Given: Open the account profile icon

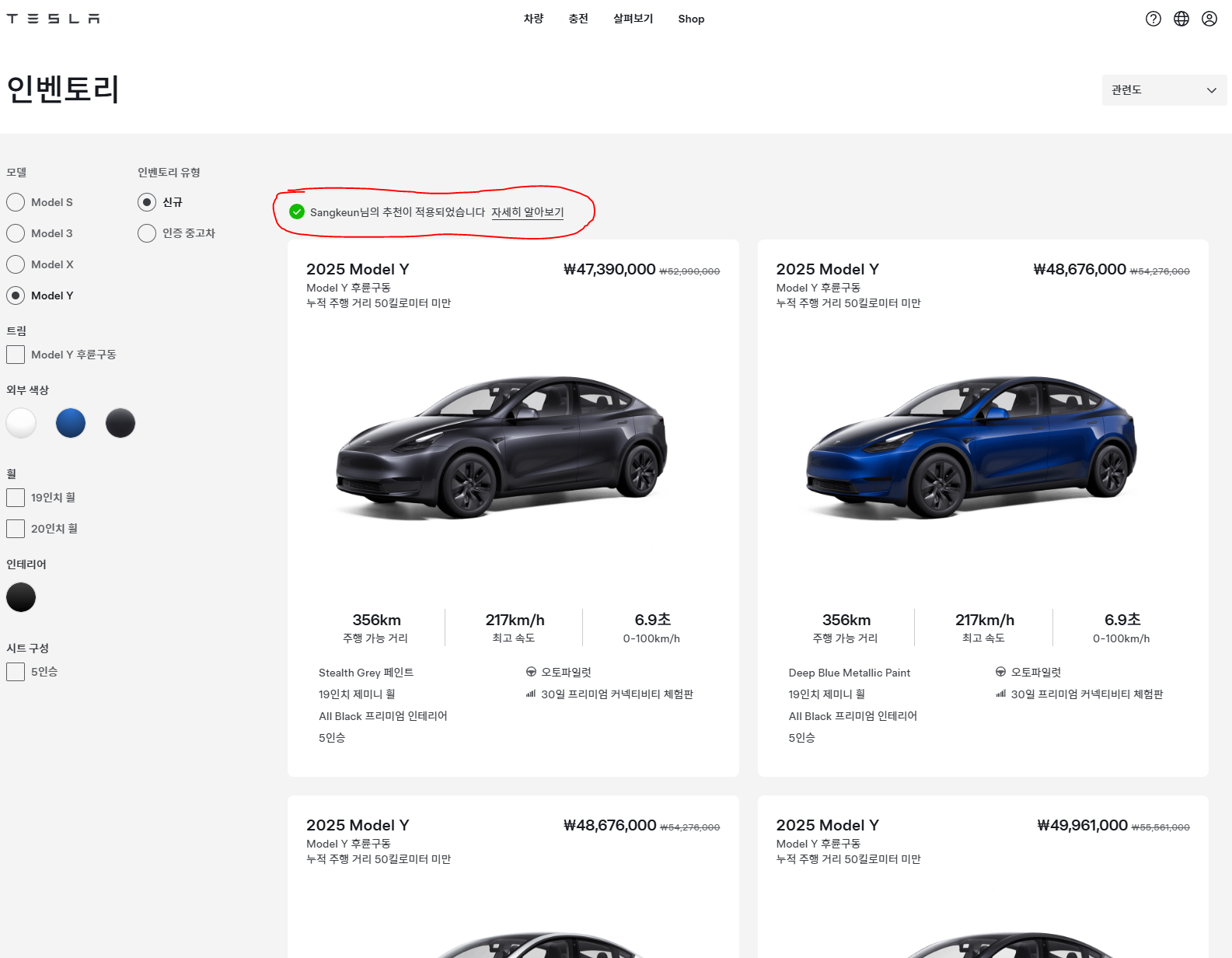Looking at the screenshot, I should pyautogui.click(x=1209, y=19).
